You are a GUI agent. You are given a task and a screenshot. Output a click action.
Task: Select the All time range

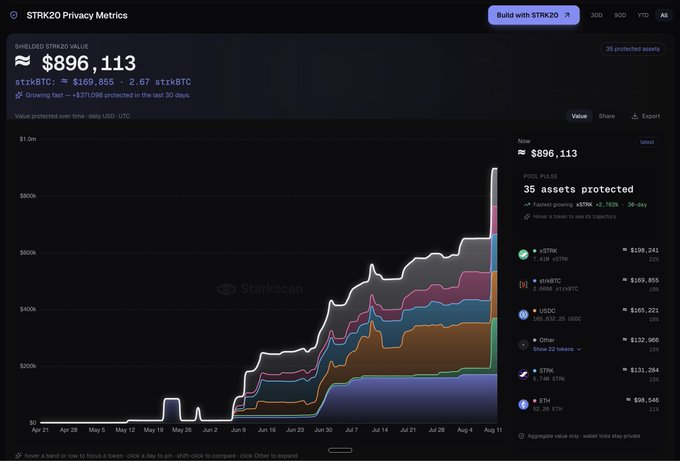pyautogui.click(x=664, y=15)
